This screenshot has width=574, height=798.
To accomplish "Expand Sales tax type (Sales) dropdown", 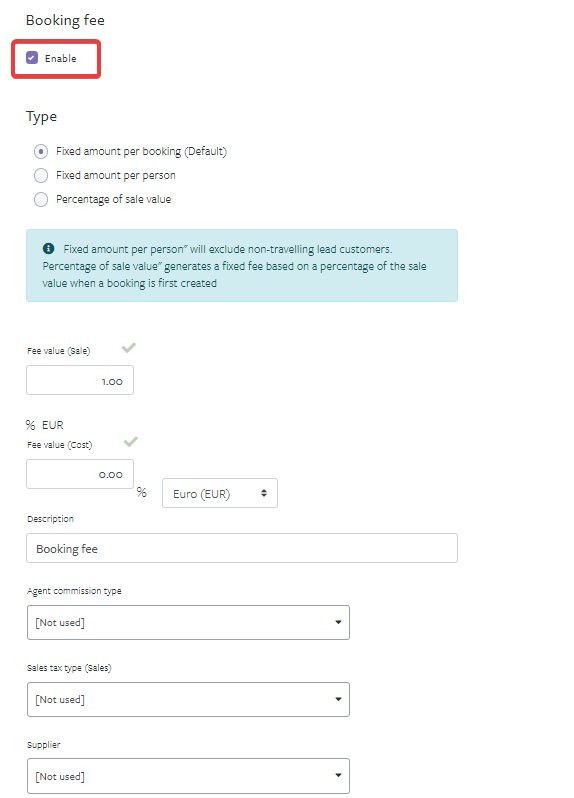I will 188,699.
